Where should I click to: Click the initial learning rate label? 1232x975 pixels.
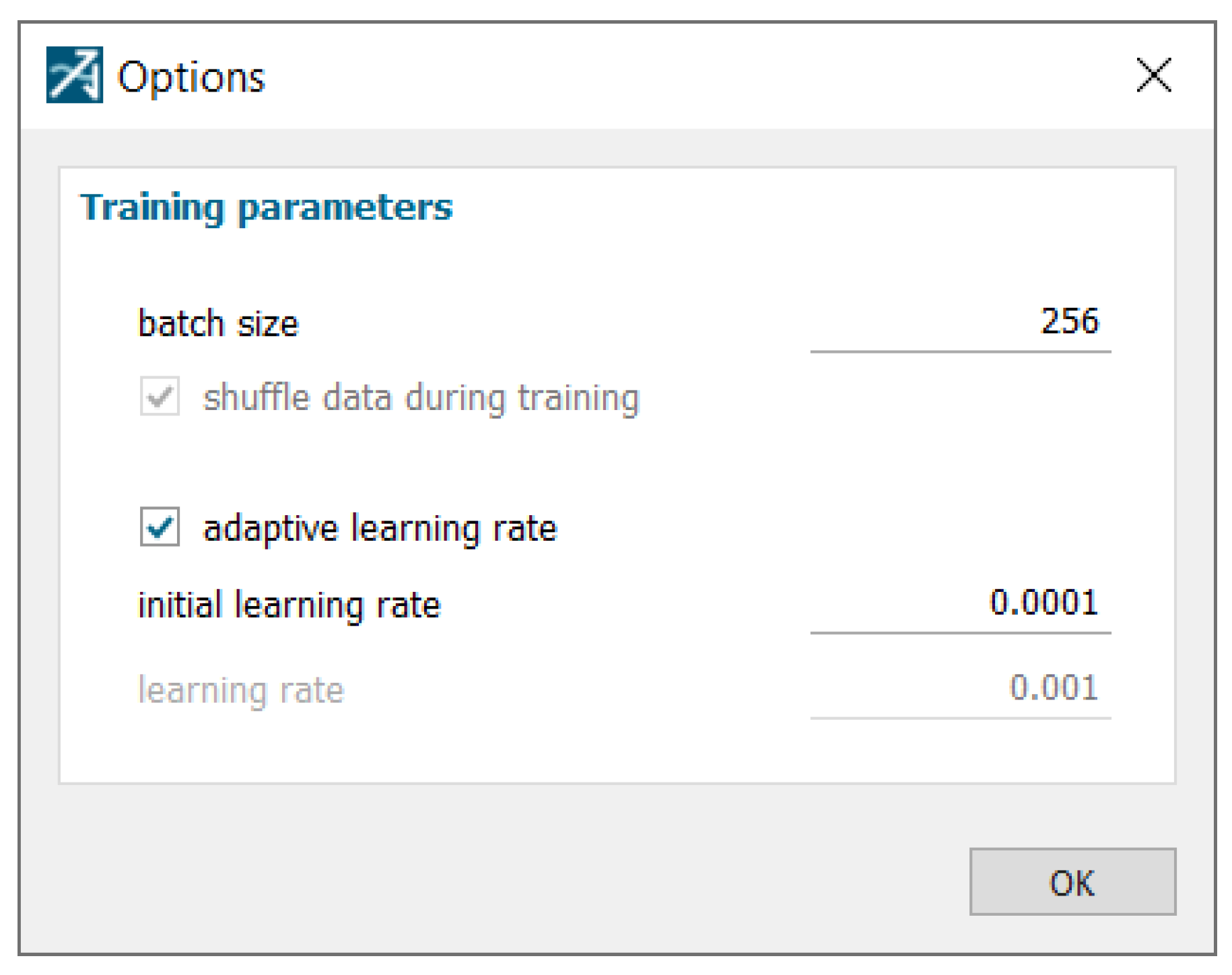tap(289, 605)
